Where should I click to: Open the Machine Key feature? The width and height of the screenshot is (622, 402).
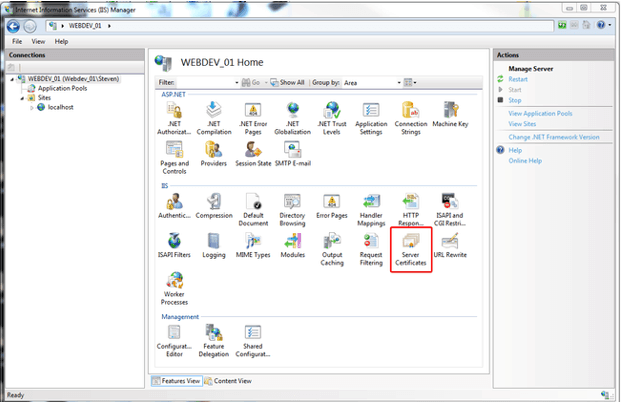[x=450, y=114]
